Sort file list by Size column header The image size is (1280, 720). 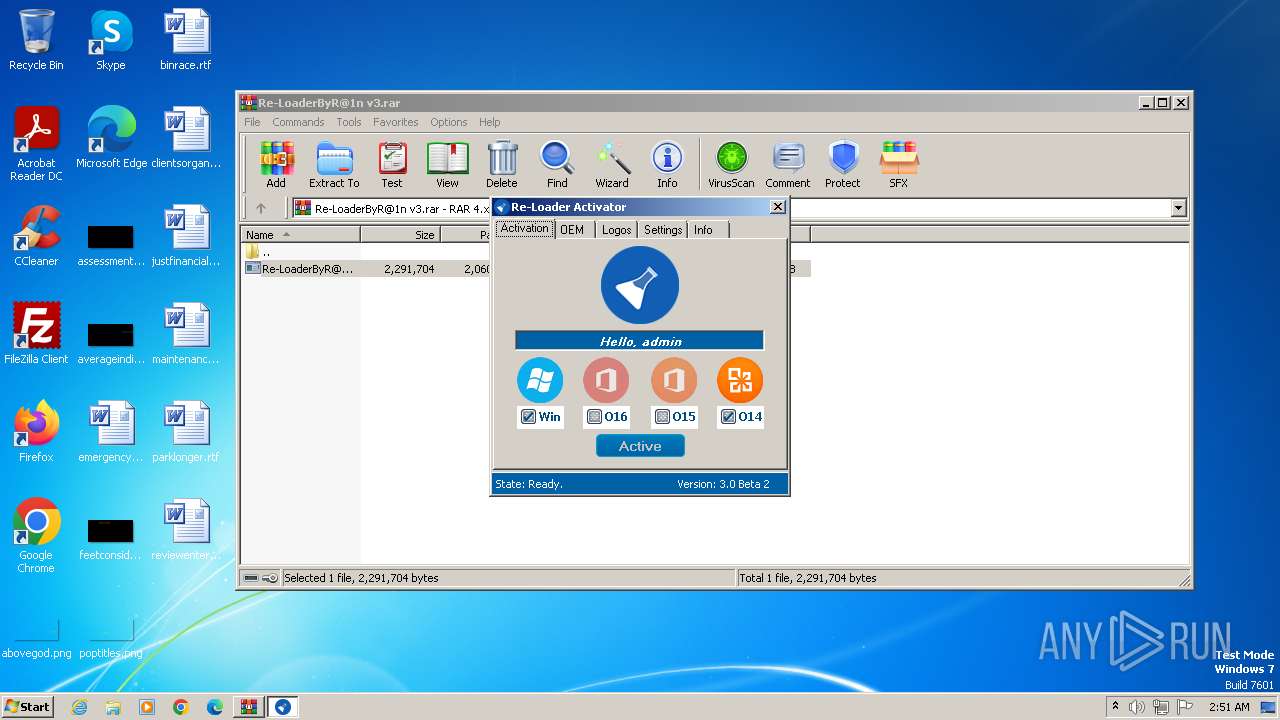click(400, 235)
